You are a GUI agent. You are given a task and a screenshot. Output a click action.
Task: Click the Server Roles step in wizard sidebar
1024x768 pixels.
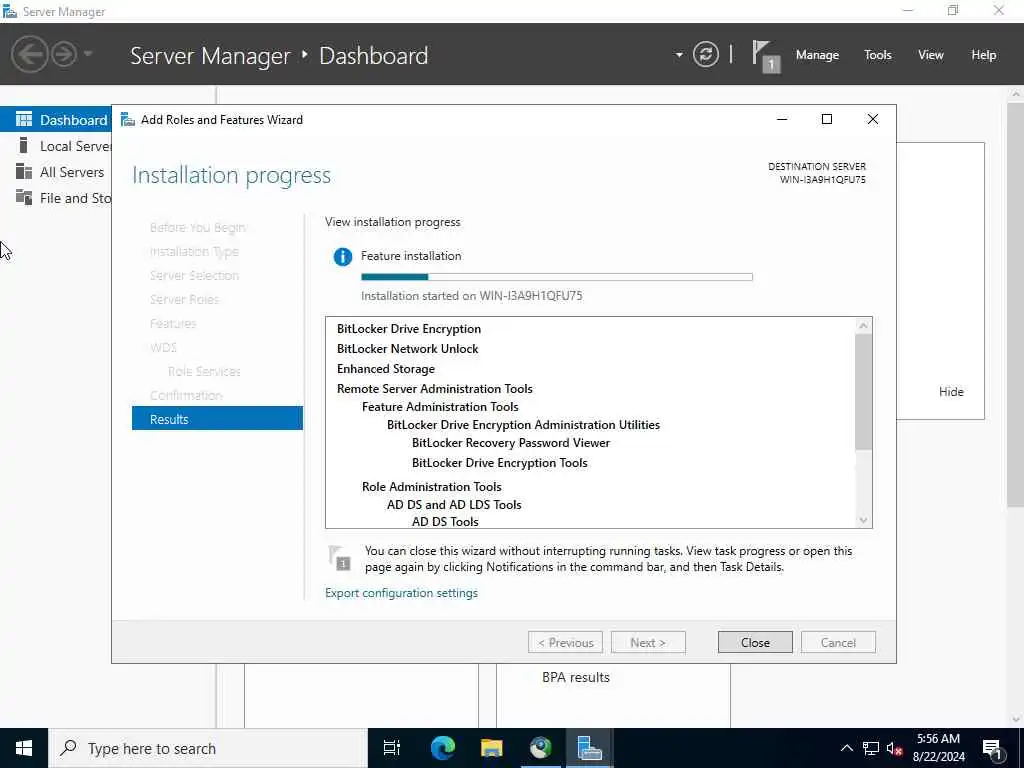184,299
